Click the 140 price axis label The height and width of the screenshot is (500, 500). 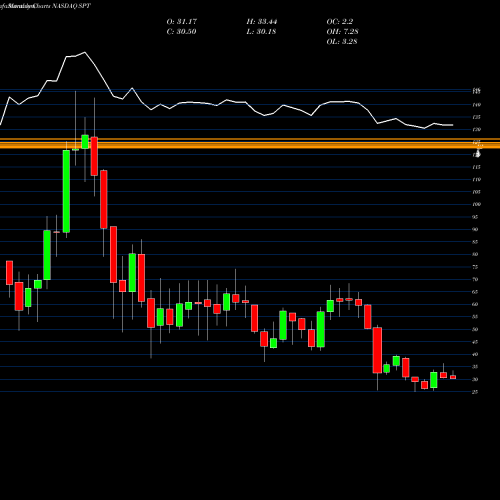477,105
